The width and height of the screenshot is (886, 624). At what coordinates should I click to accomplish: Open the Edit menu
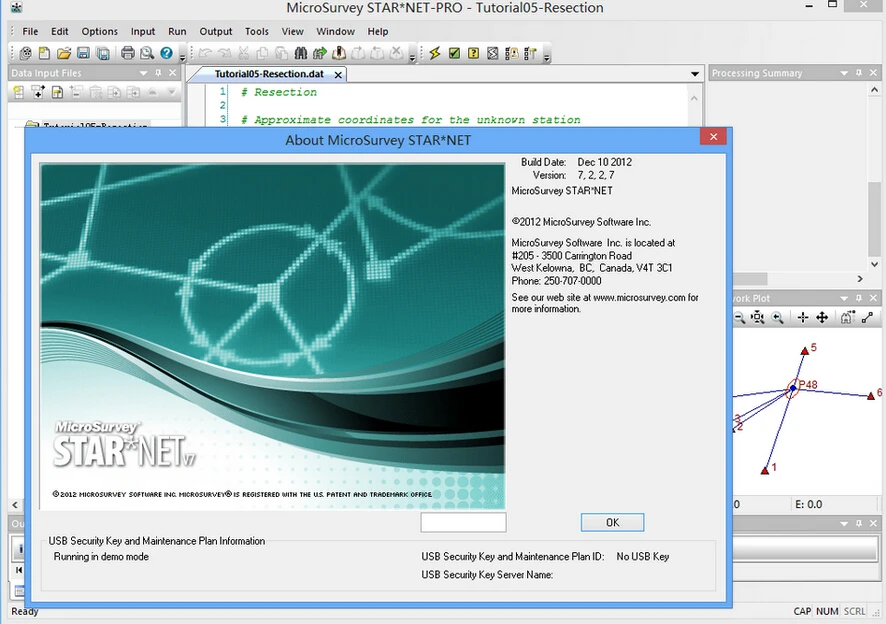pyautogui.click(x=59, y=32)
